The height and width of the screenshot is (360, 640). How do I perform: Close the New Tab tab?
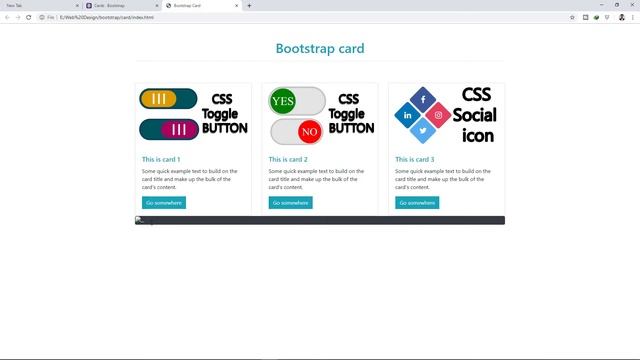pyautogui.click(x=77, y=6)
